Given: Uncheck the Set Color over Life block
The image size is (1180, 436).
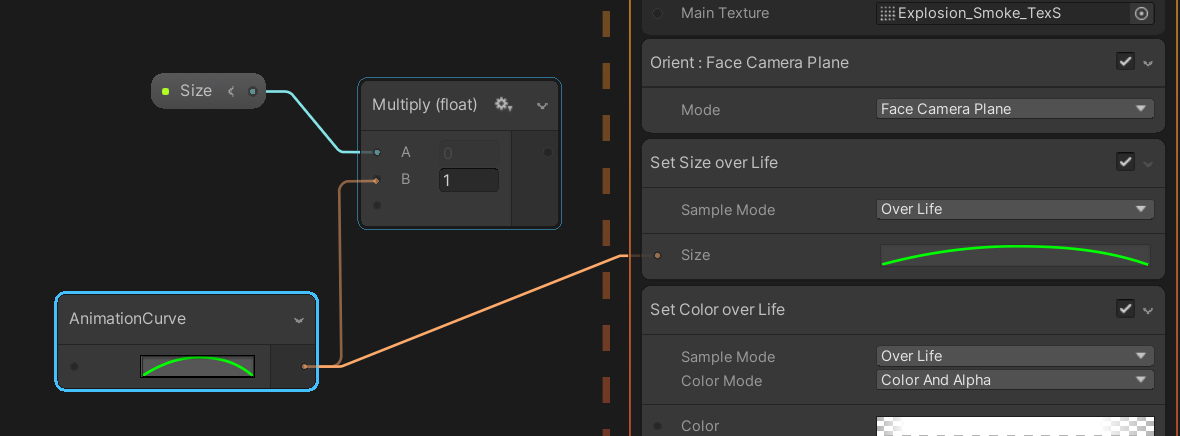Looking at the screenshot, I should (1125, 309).
